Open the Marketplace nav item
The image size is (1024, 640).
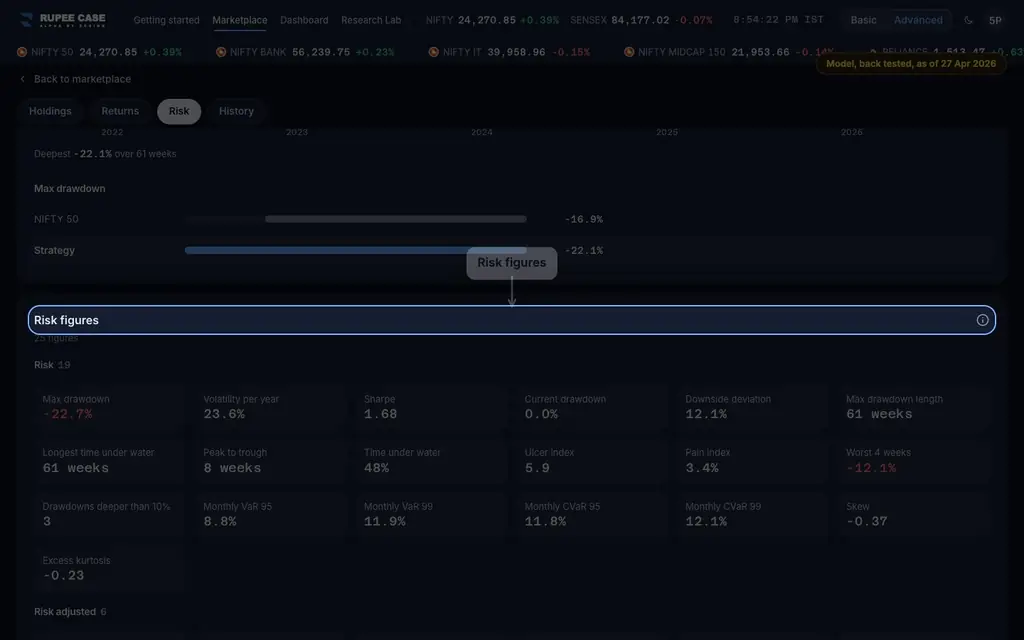(x=240, y=20)
